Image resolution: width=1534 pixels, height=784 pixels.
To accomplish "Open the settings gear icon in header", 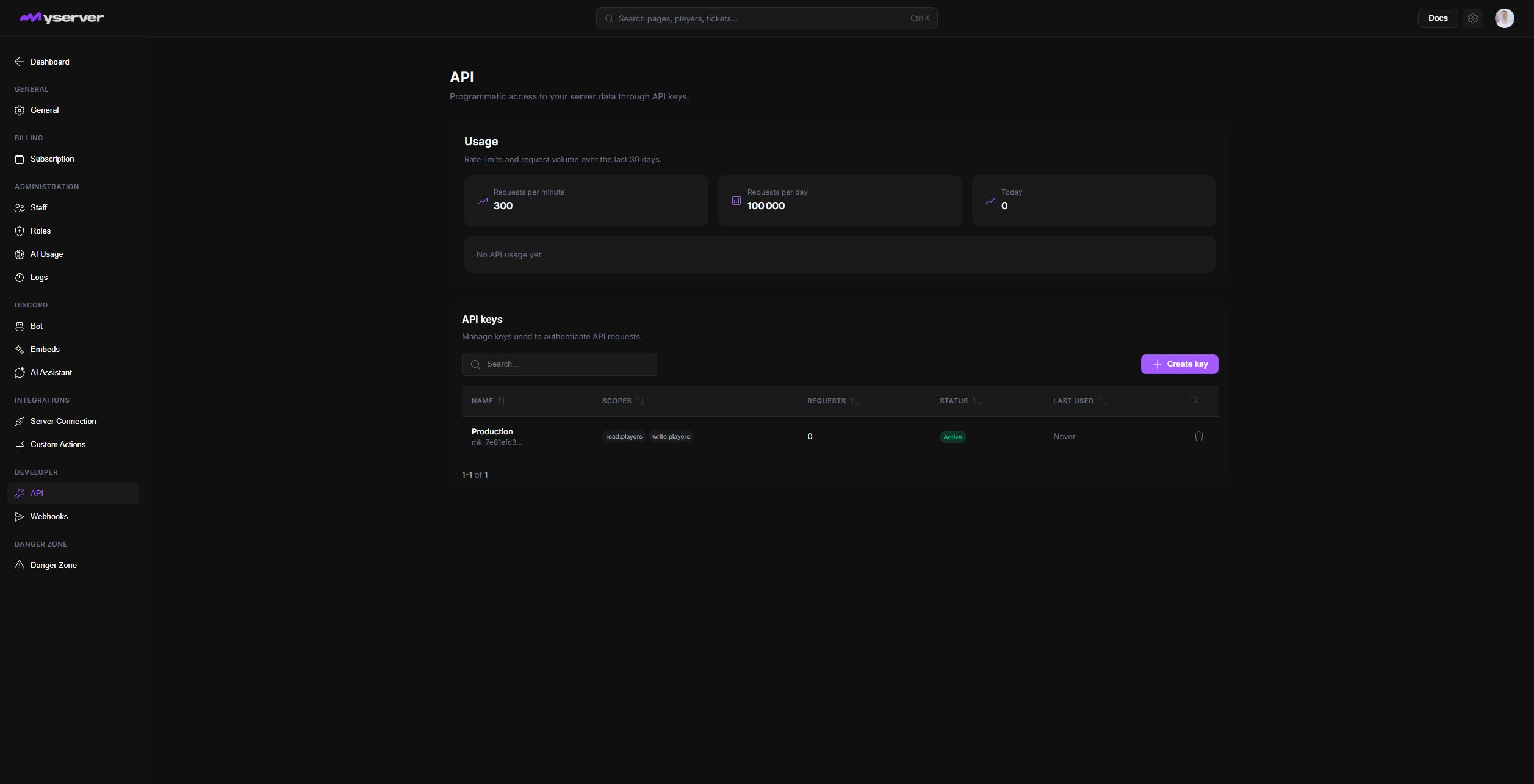I will point(1473,18).
